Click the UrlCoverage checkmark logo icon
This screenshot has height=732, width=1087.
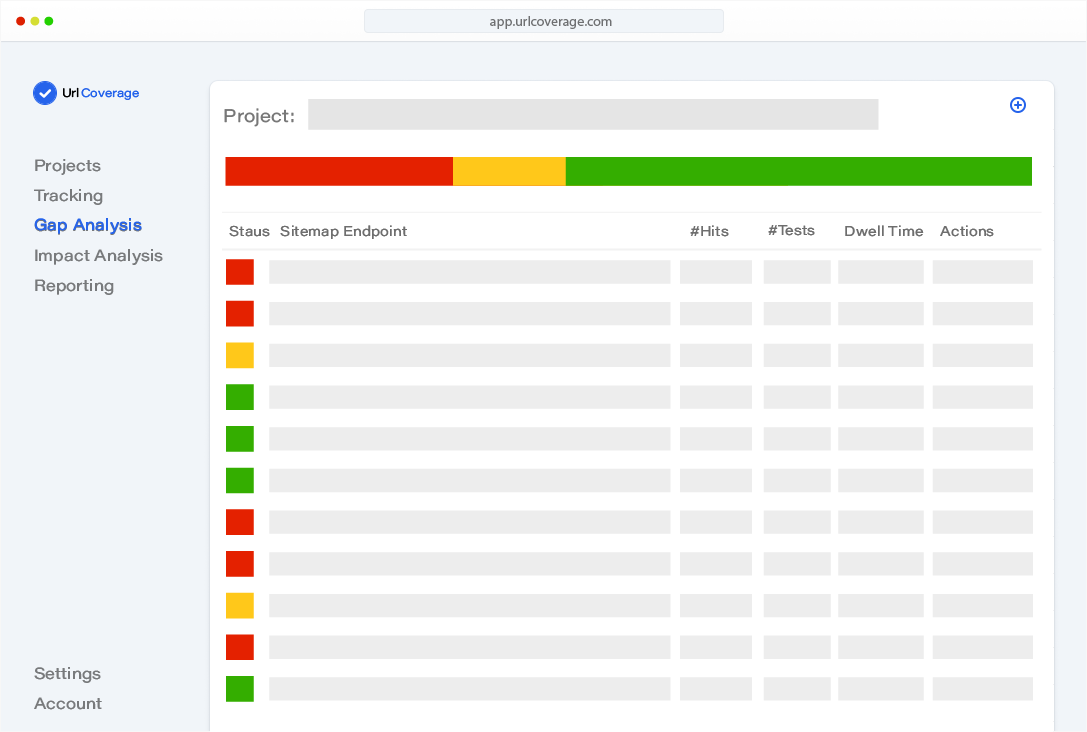coord(45,93)
